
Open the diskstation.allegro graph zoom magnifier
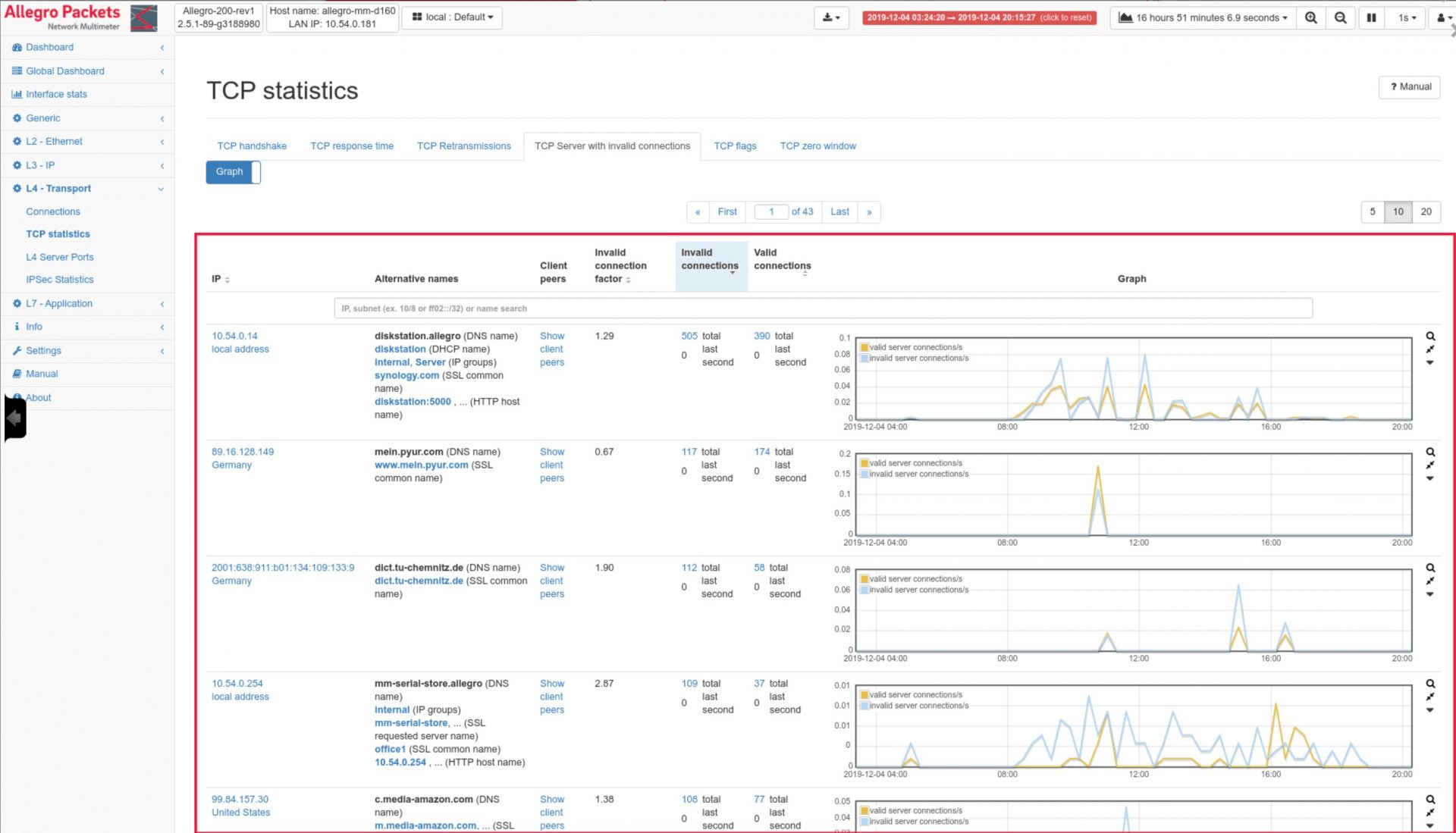coord(1431,336)
